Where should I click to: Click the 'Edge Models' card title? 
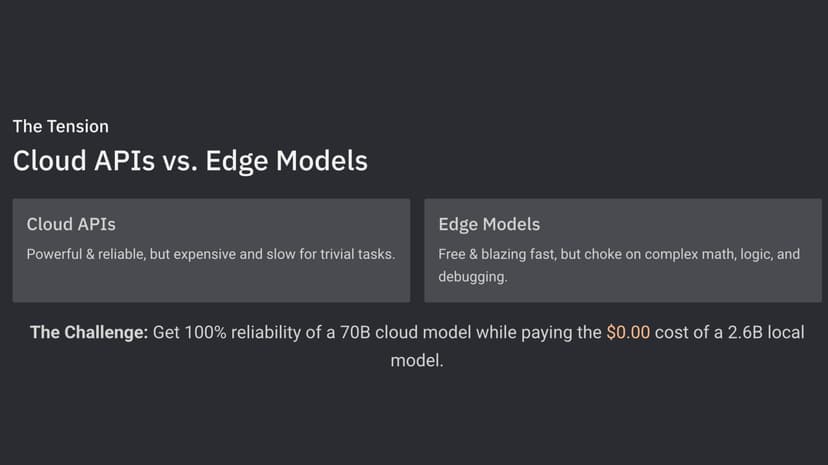(489, 225)
